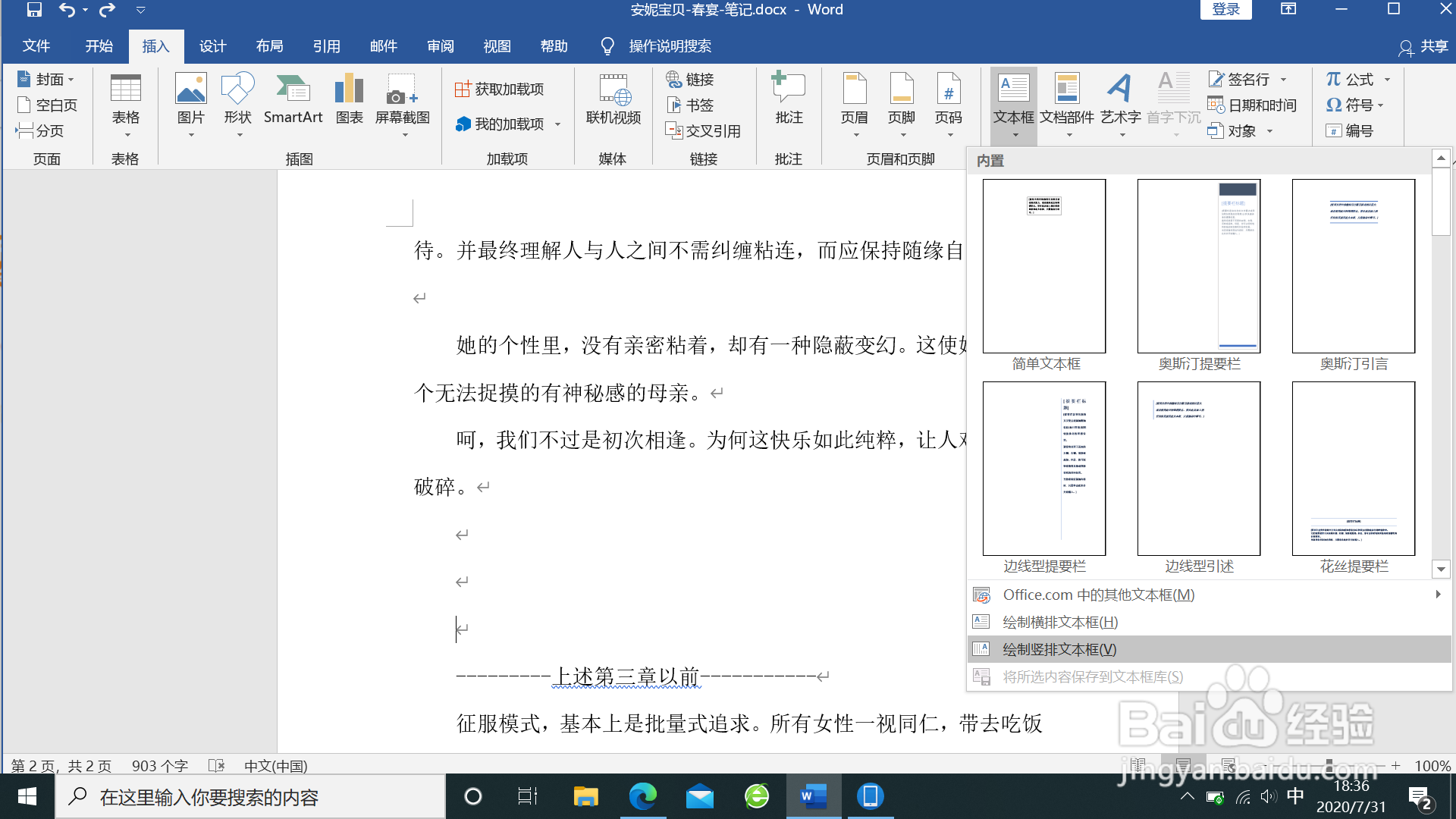Open the Shapes (形状) gallery
Viewport: 1456px width, 819px height.
pos(238,106)
